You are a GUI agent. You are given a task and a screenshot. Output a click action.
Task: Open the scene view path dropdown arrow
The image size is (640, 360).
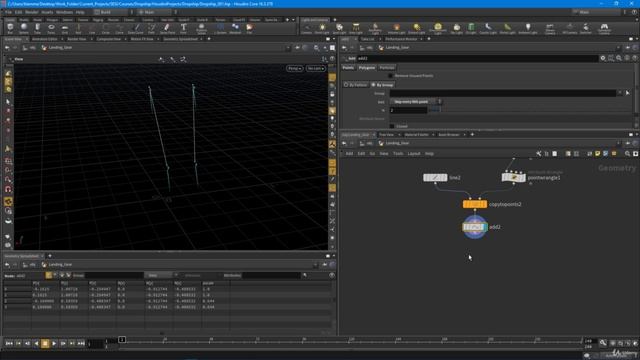[x=288, y=48]
